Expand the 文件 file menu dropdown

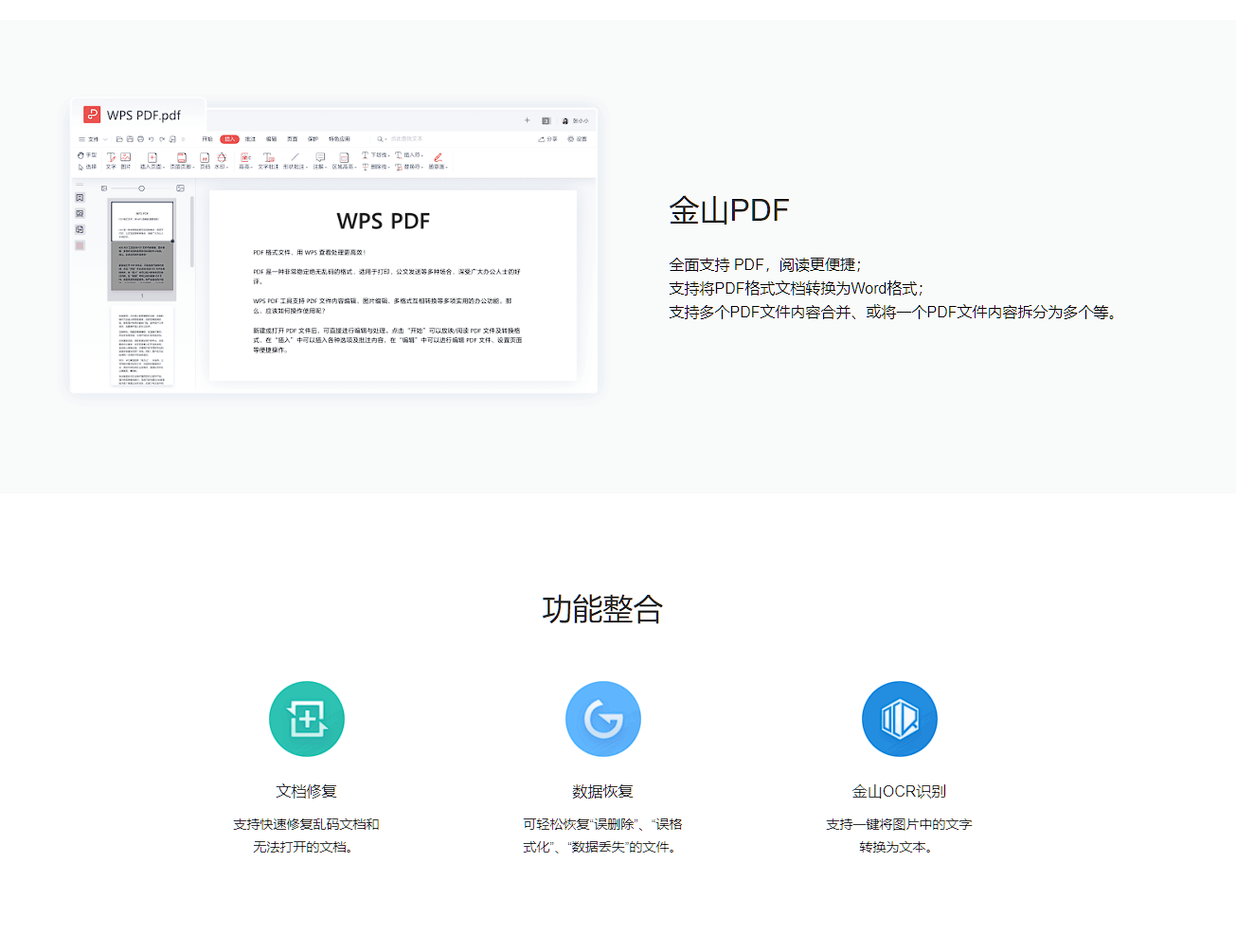coord(95,140)
